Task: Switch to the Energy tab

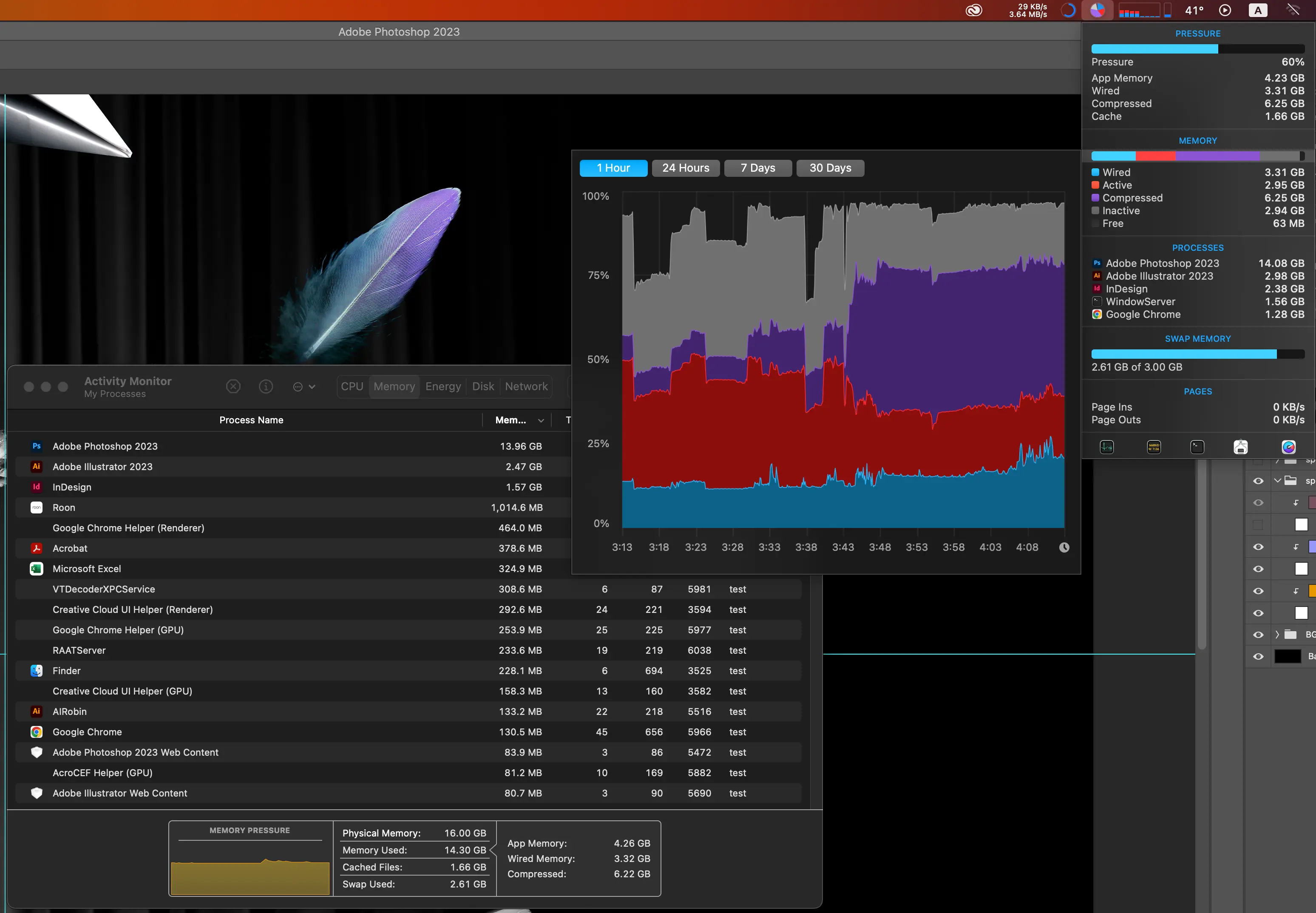Action: 443,387
